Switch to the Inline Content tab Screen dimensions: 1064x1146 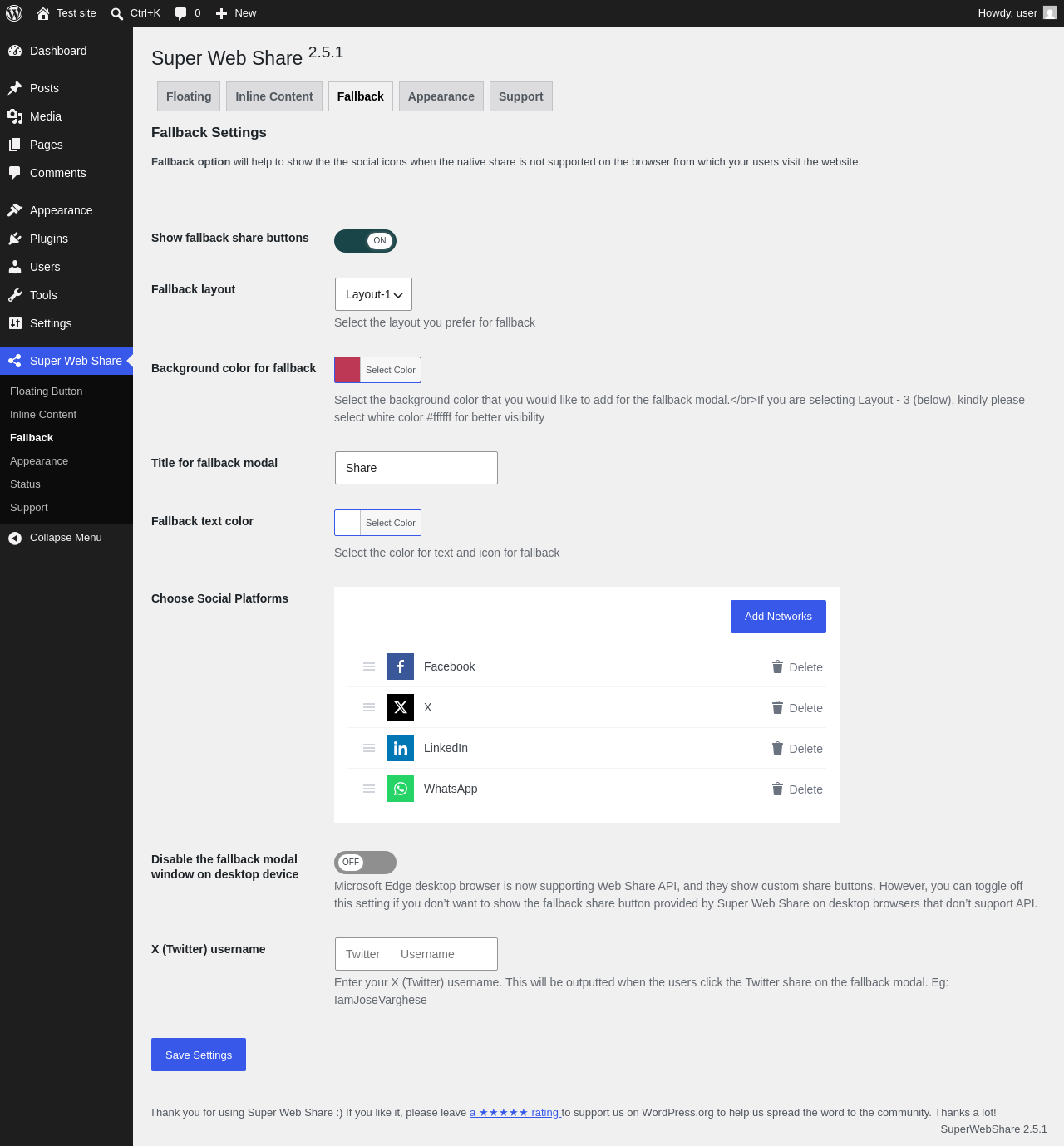click(x=274, y=96)
